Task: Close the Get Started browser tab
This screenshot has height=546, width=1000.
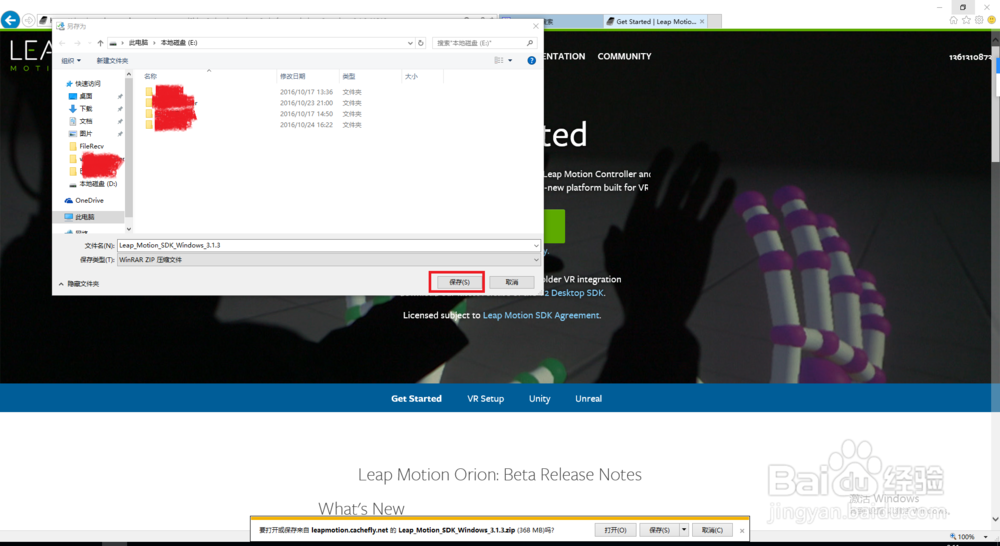Action: 702,22
